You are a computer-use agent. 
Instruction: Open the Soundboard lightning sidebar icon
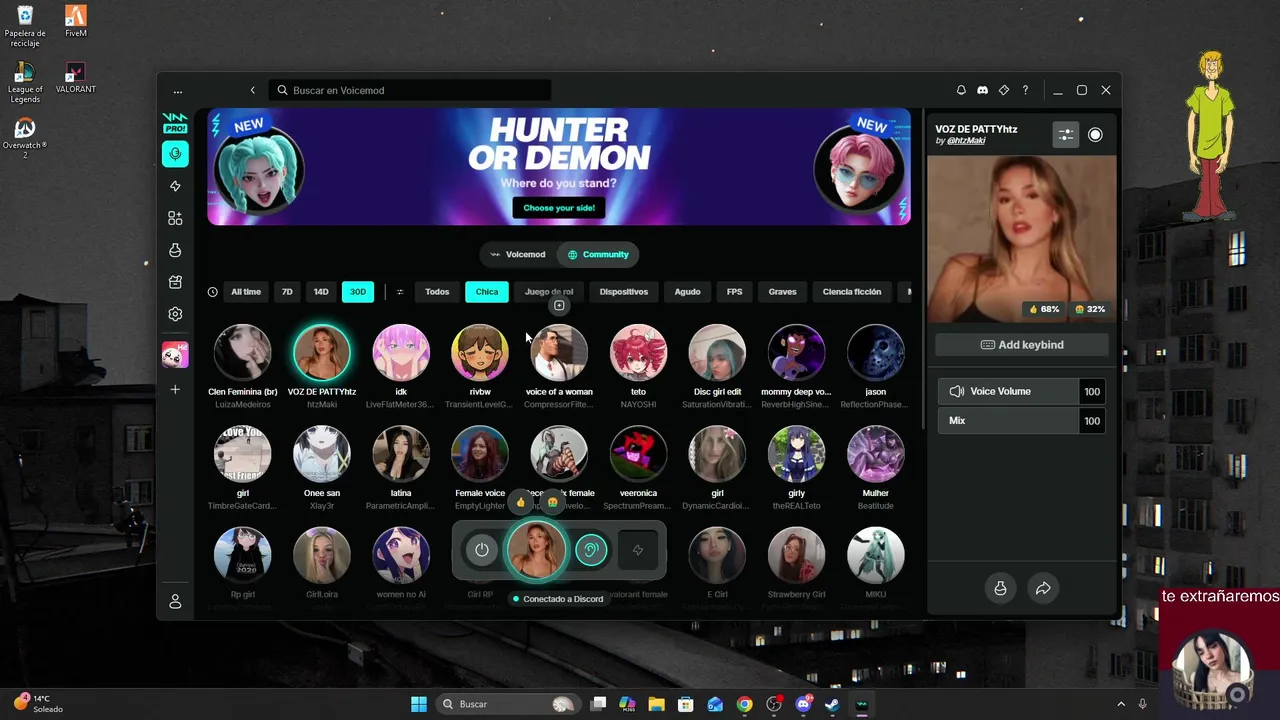pos(175,186)
